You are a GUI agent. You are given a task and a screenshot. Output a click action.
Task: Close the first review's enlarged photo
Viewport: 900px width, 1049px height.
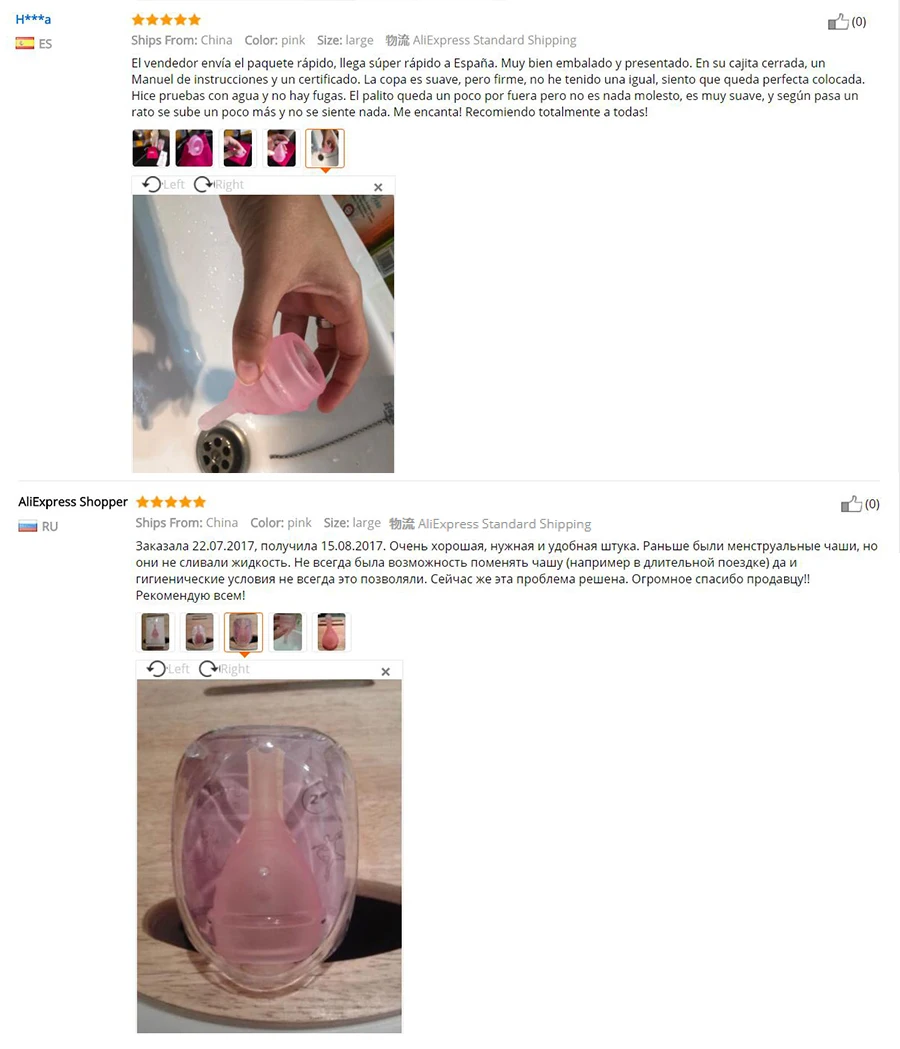coord(378,187)
